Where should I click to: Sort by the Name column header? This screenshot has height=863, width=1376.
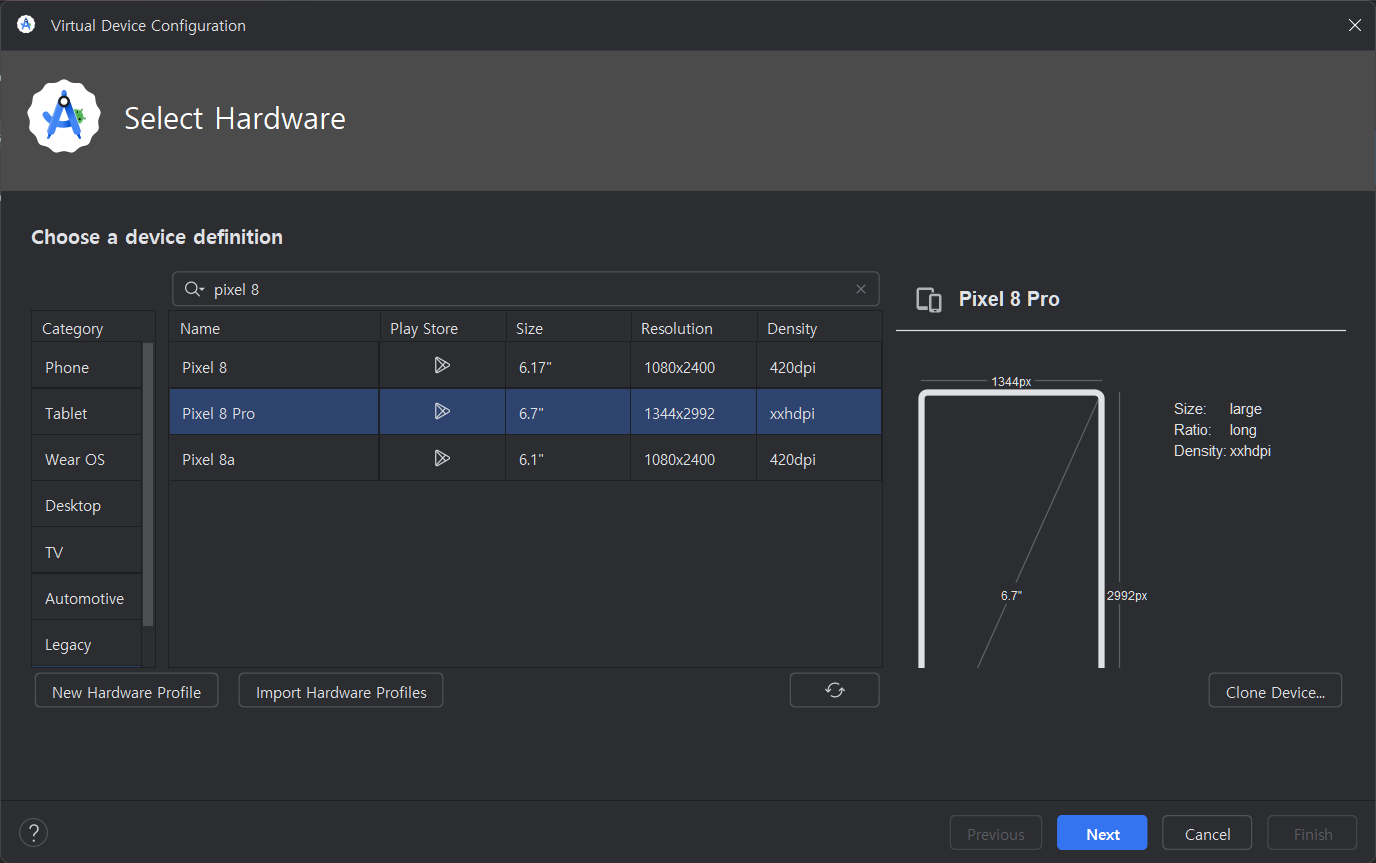pos(274,327)
